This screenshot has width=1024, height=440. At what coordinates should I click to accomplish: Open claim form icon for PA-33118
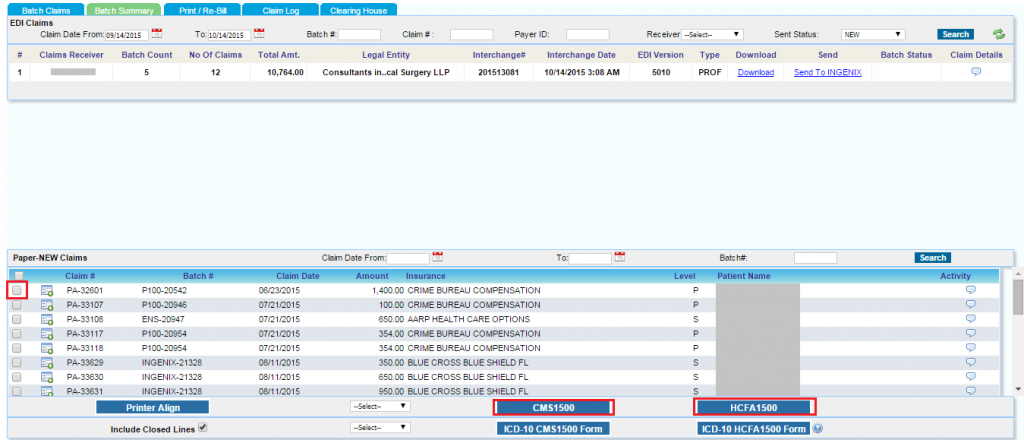point(47,348)
